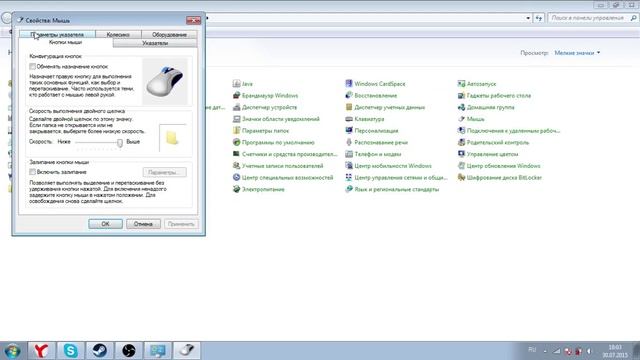This screenshot has height=360, width=640.
Task: Open the Автозапуск icon
Action: [461, 84]
